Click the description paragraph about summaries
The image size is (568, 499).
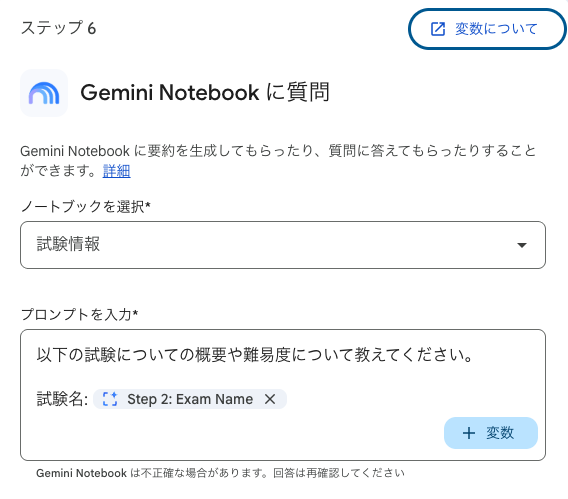[278, 160]
